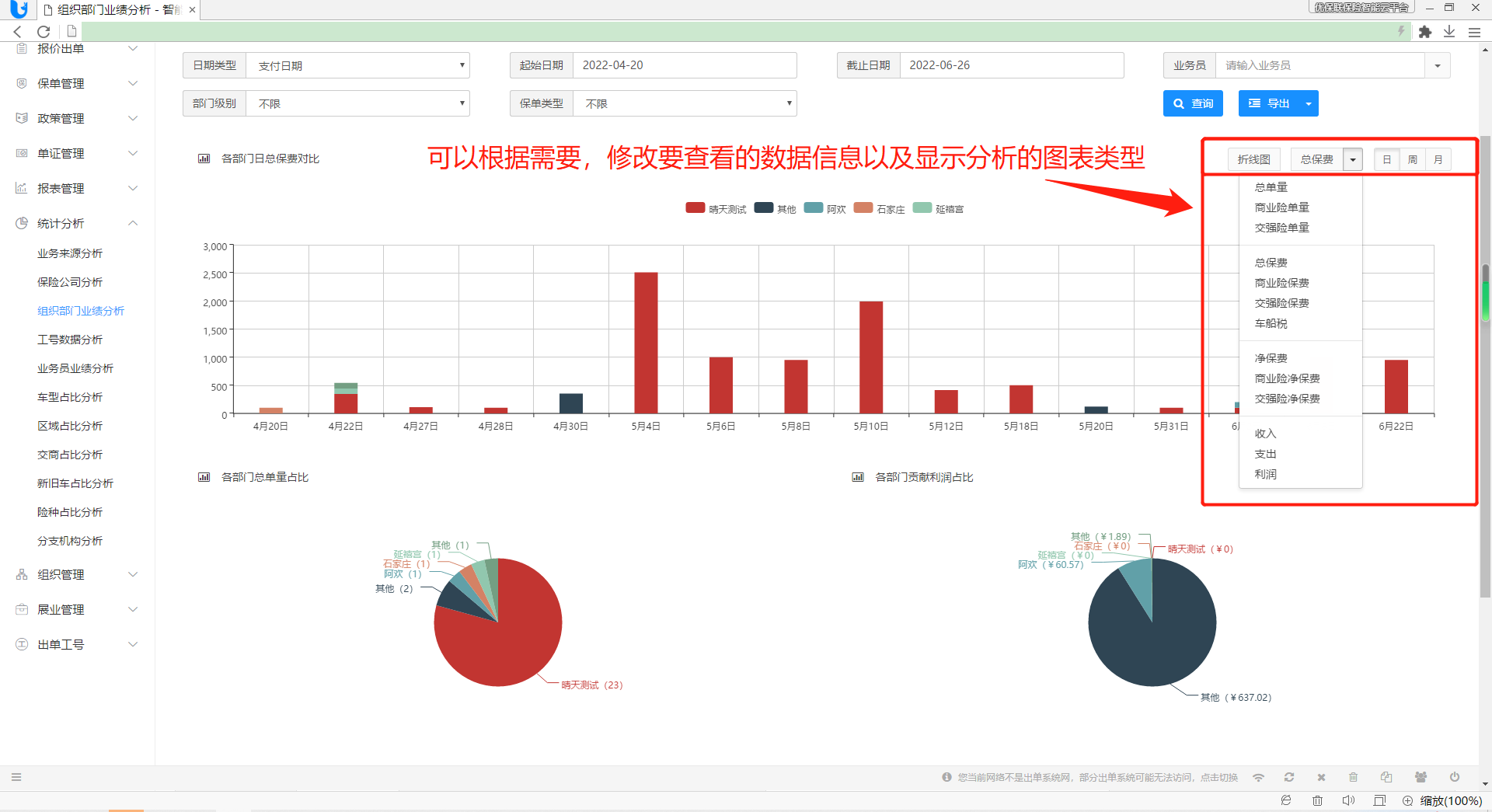Toggle 阿欢 series in the legend
The image size is (1492, 812).
[x=824, y=208]
